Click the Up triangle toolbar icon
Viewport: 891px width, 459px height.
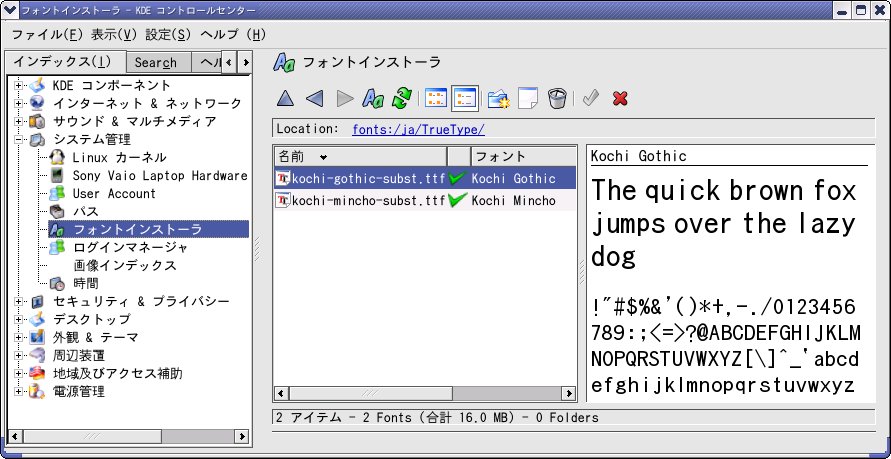tap(285, 99)
